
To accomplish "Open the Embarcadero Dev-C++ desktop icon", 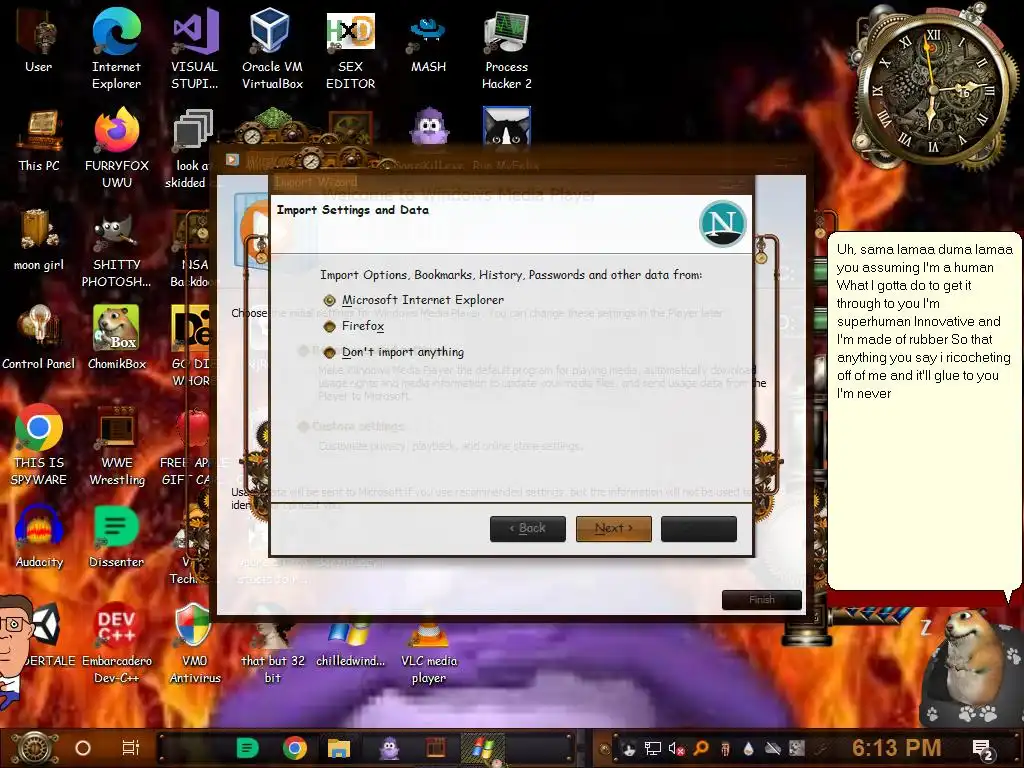I will pos(116,644).
